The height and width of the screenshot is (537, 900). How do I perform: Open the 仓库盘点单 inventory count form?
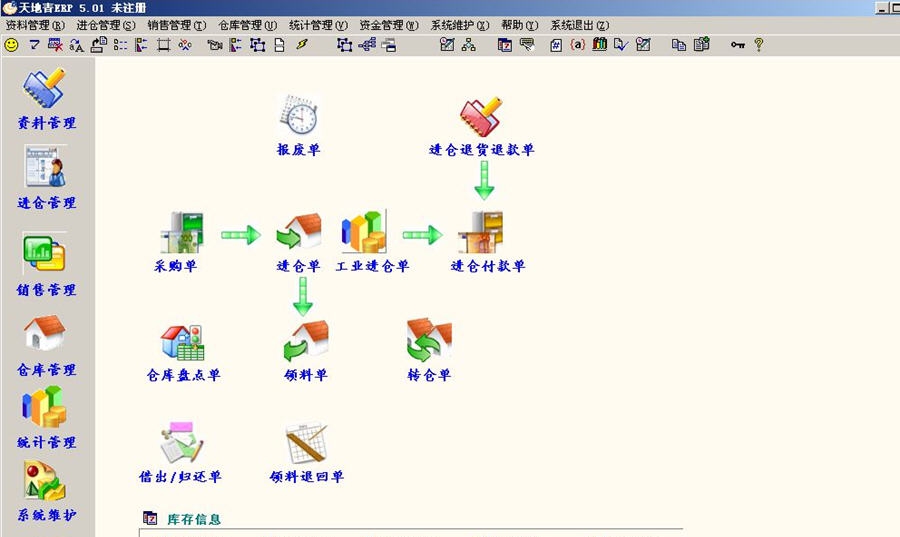pyautogui.click(x=184, y=352)
